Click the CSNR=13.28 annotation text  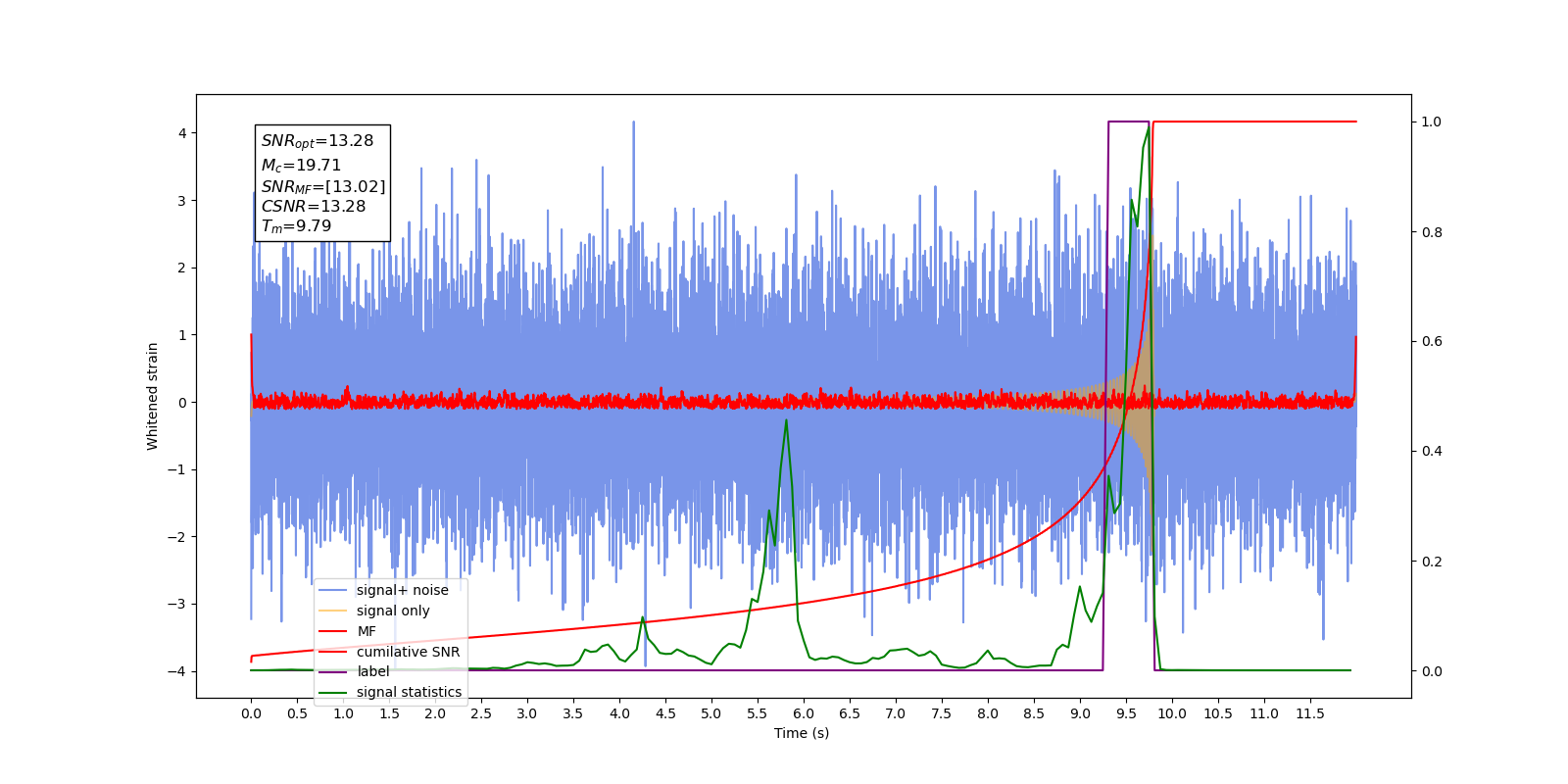click(x=314, y=207)
